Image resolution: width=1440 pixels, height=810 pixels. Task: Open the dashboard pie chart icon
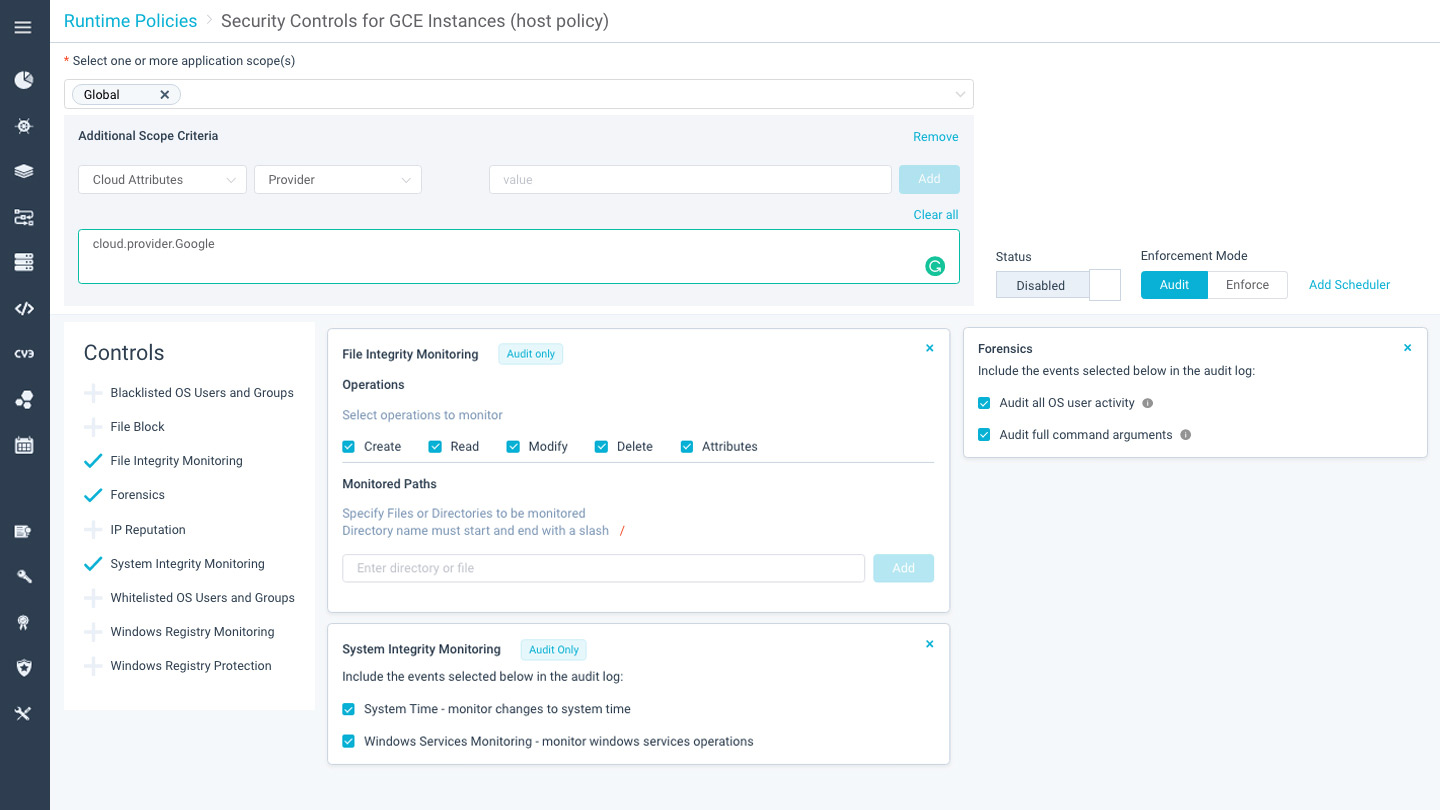[x=24, y=80]
